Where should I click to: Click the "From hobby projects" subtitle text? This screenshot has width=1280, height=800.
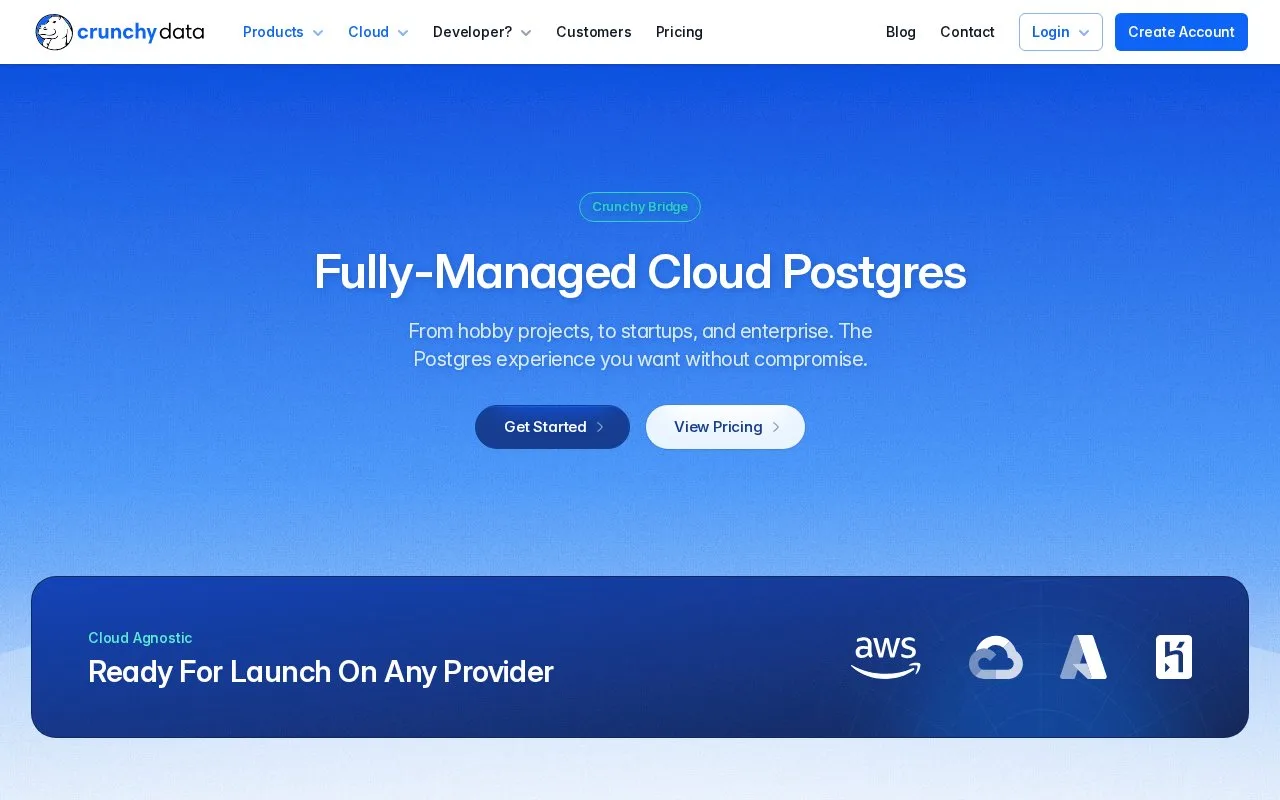click(x=640, y=345)
